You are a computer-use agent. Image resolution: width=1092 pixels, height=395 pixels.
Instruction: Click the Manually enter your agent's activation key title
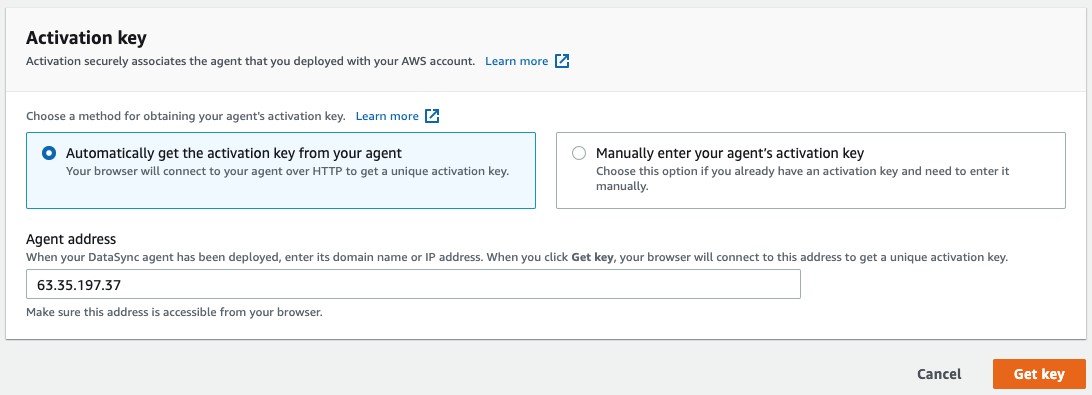(730, 153)
